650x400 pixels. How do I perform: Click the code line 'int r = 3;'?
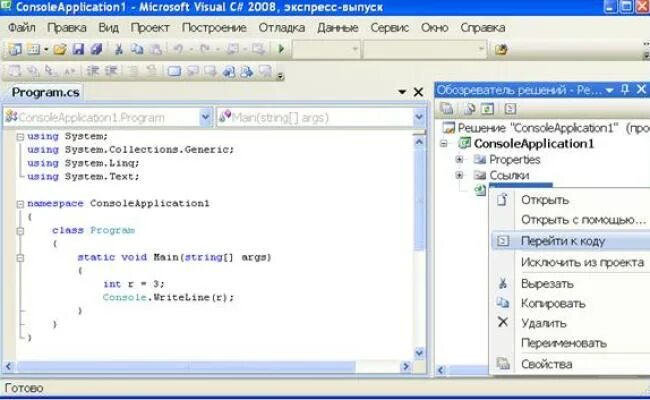pos(134,284)
